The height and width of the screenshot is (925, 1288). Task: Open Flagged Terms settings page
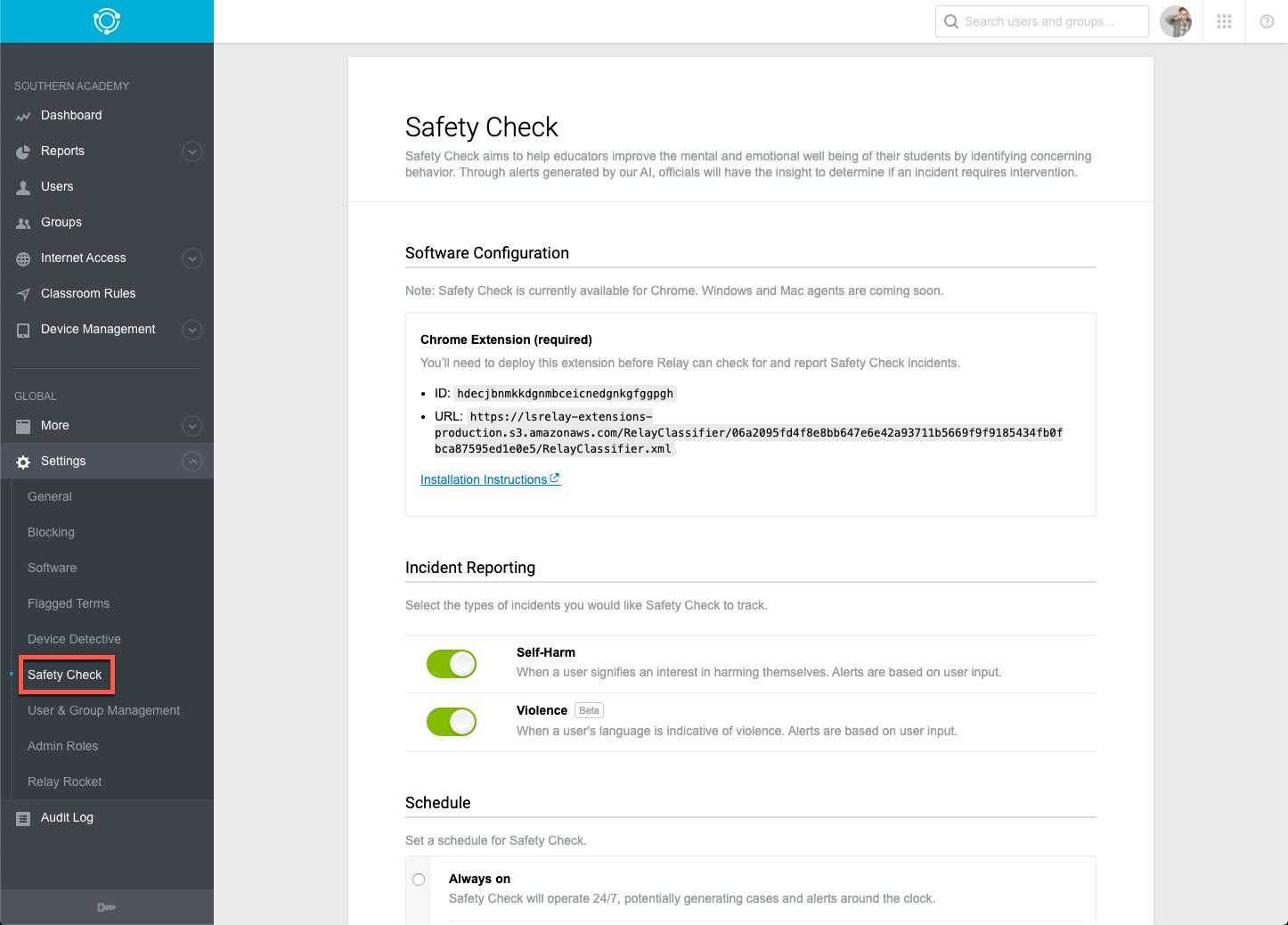[x=69, y=603]
